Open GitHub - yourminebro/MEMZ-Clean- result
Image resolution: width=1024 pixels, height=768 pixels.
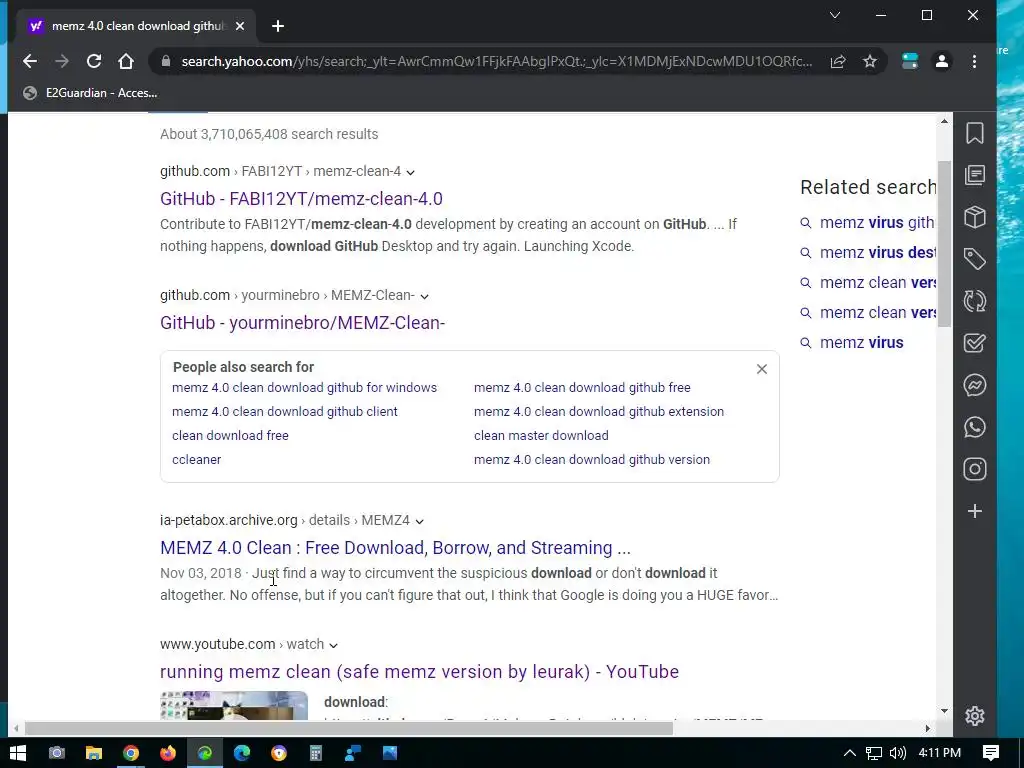[x=302, y=323]
